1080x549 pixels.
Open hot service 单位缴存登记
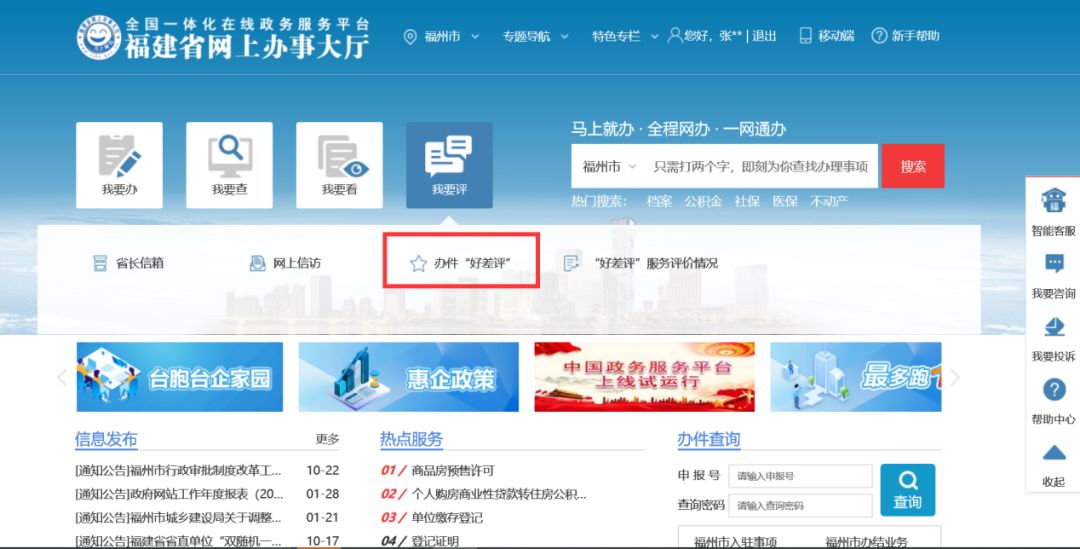pos(447,518)
